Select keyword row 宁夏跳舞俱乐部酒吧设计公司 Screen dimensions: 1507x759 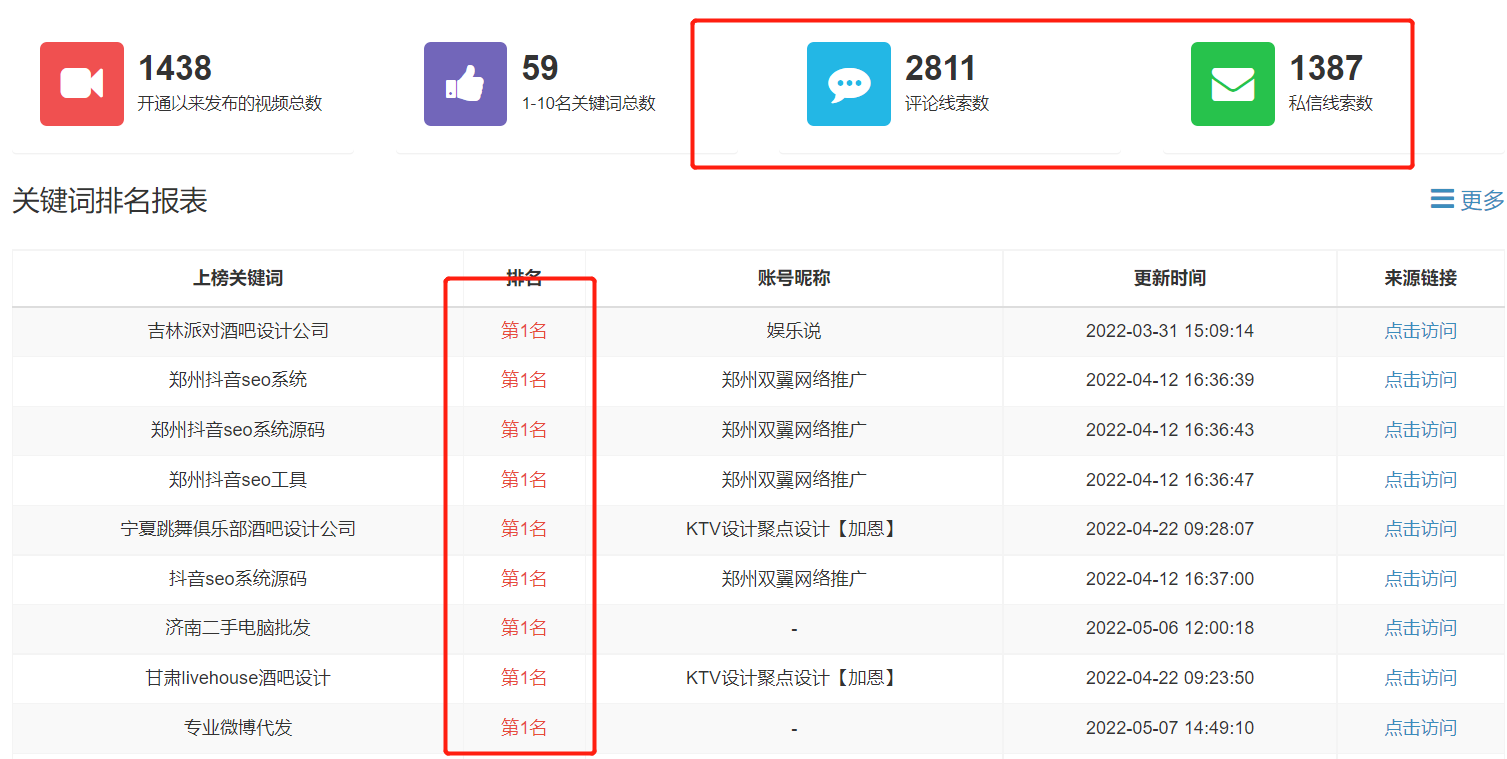236,529
